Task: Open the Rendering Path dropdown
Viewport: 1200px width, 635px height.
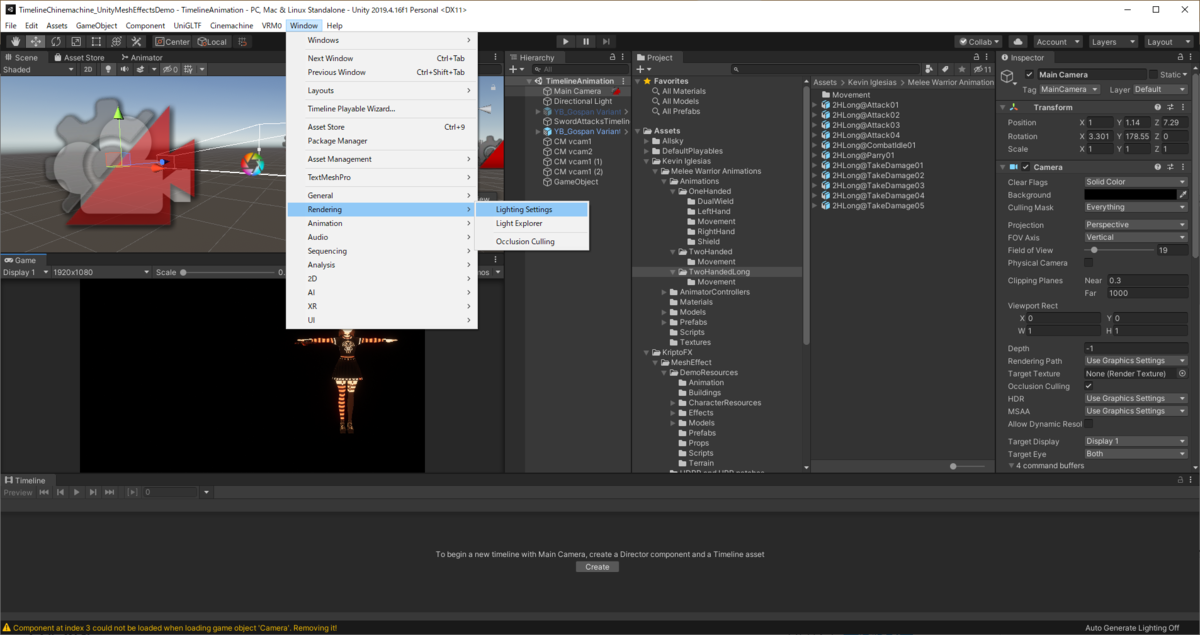Action: (1136, 361)
